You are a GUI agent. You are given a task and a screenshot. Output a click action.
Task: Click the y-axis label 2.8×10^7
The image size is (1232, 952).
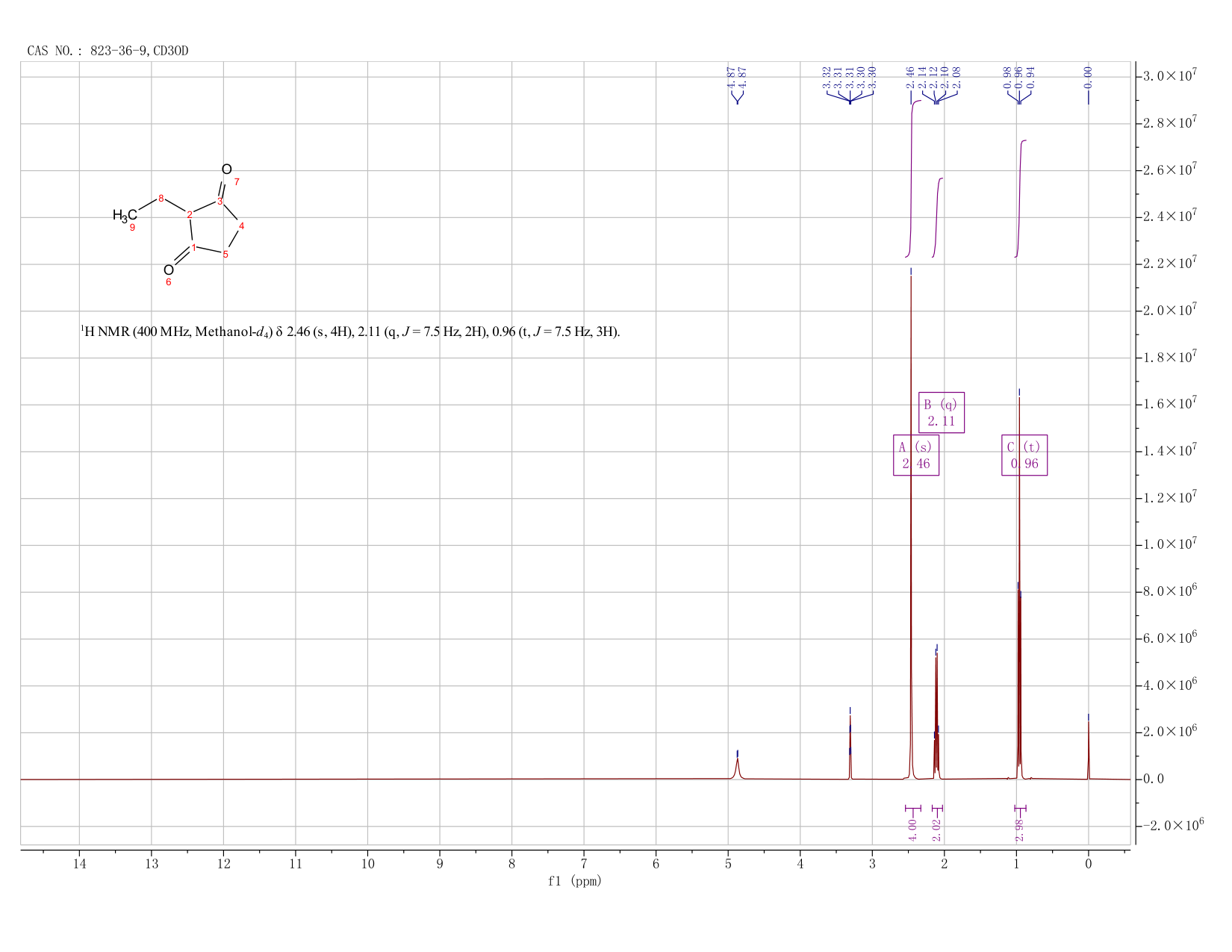[1171, 123]
